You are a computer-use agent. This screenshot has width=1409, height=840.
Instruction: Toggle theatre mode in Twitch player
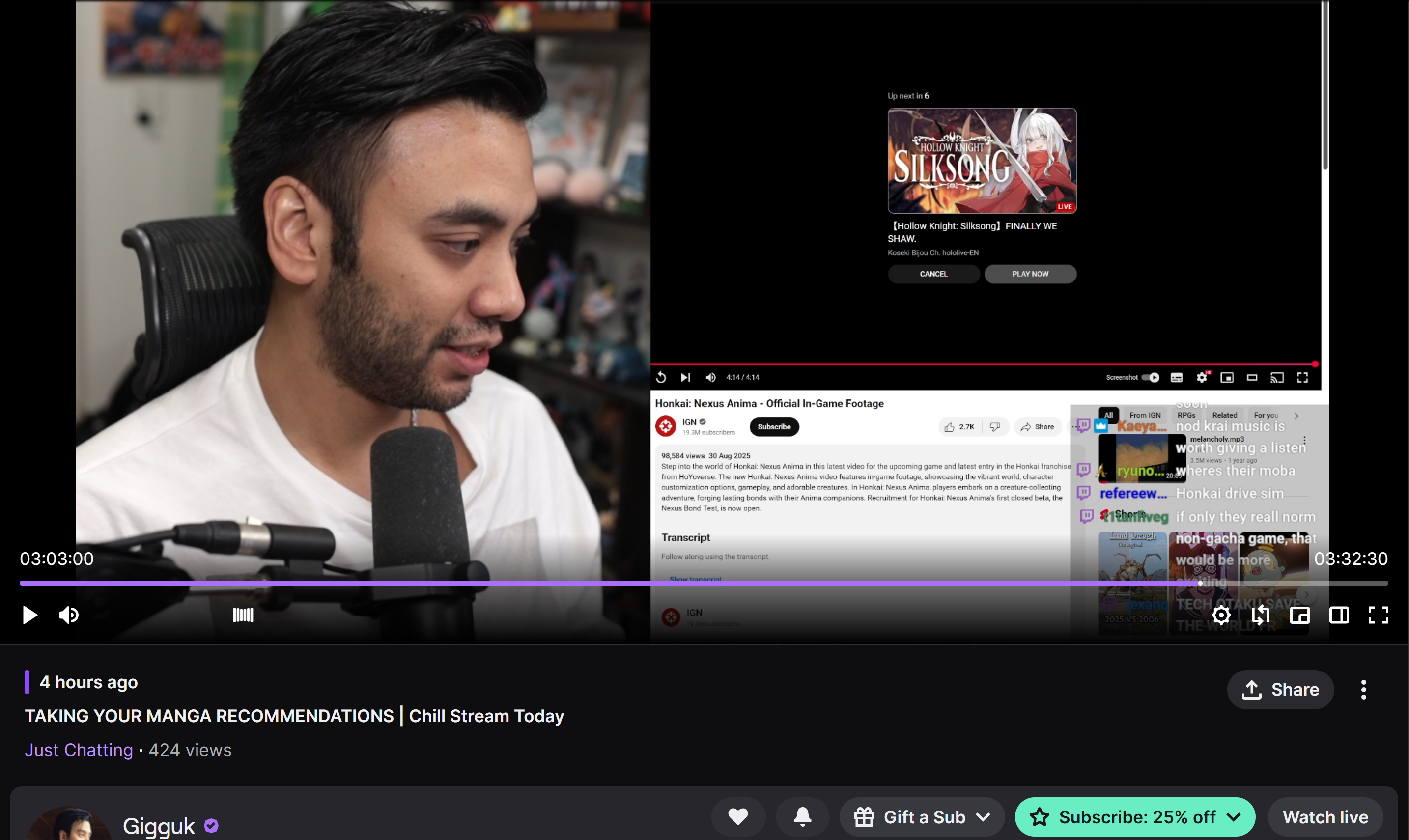click(x=1339, y=615)
